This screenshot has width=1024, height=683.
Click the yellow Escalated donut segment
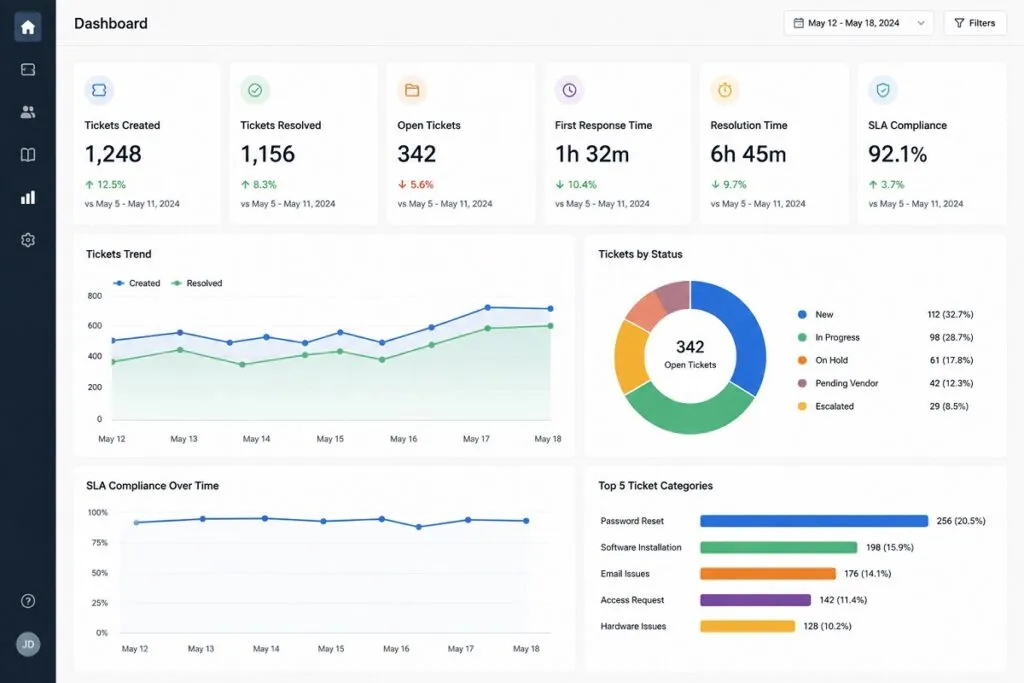pyautogui.click(x=629, y=357)
